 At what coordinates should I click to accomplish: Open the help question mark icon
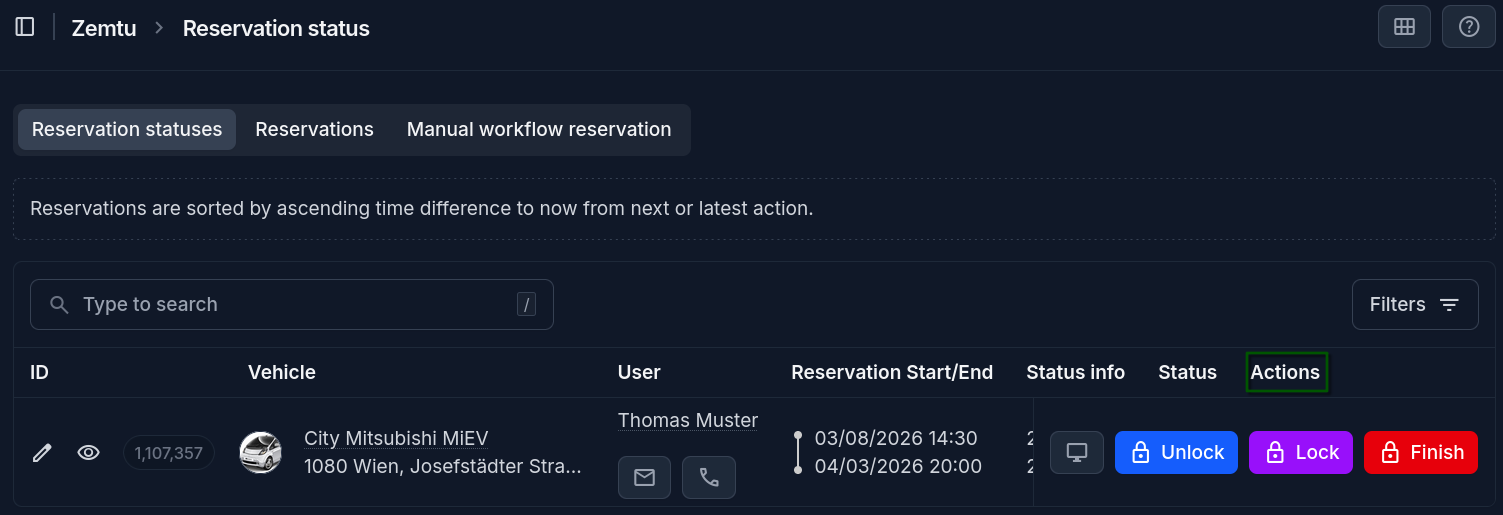[x=1469, y=27]
